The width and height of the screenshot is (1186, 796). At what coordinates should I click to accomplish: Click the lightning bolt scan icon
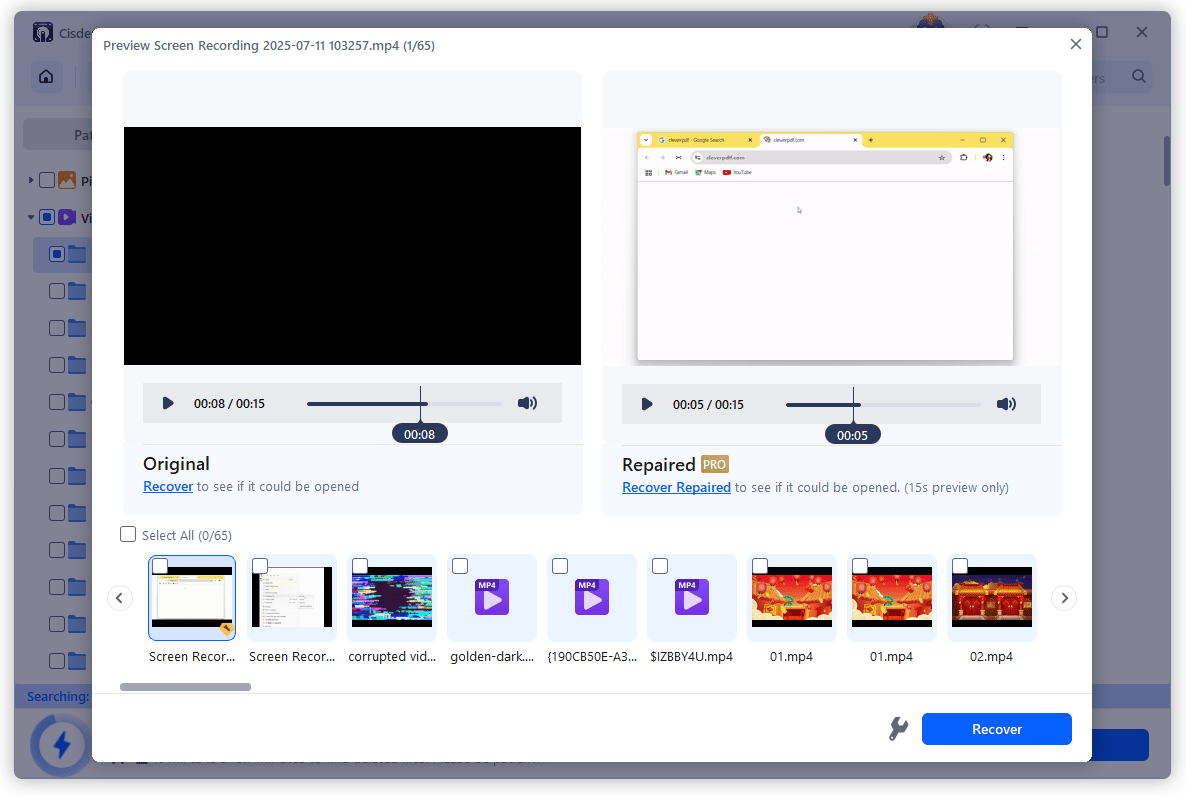[x=60, y=745]
